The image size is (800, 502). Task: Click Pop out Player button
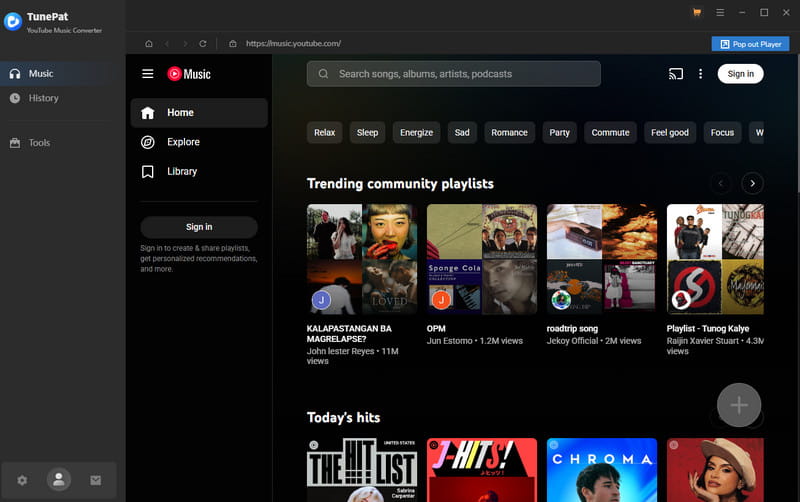pos(750,44)
